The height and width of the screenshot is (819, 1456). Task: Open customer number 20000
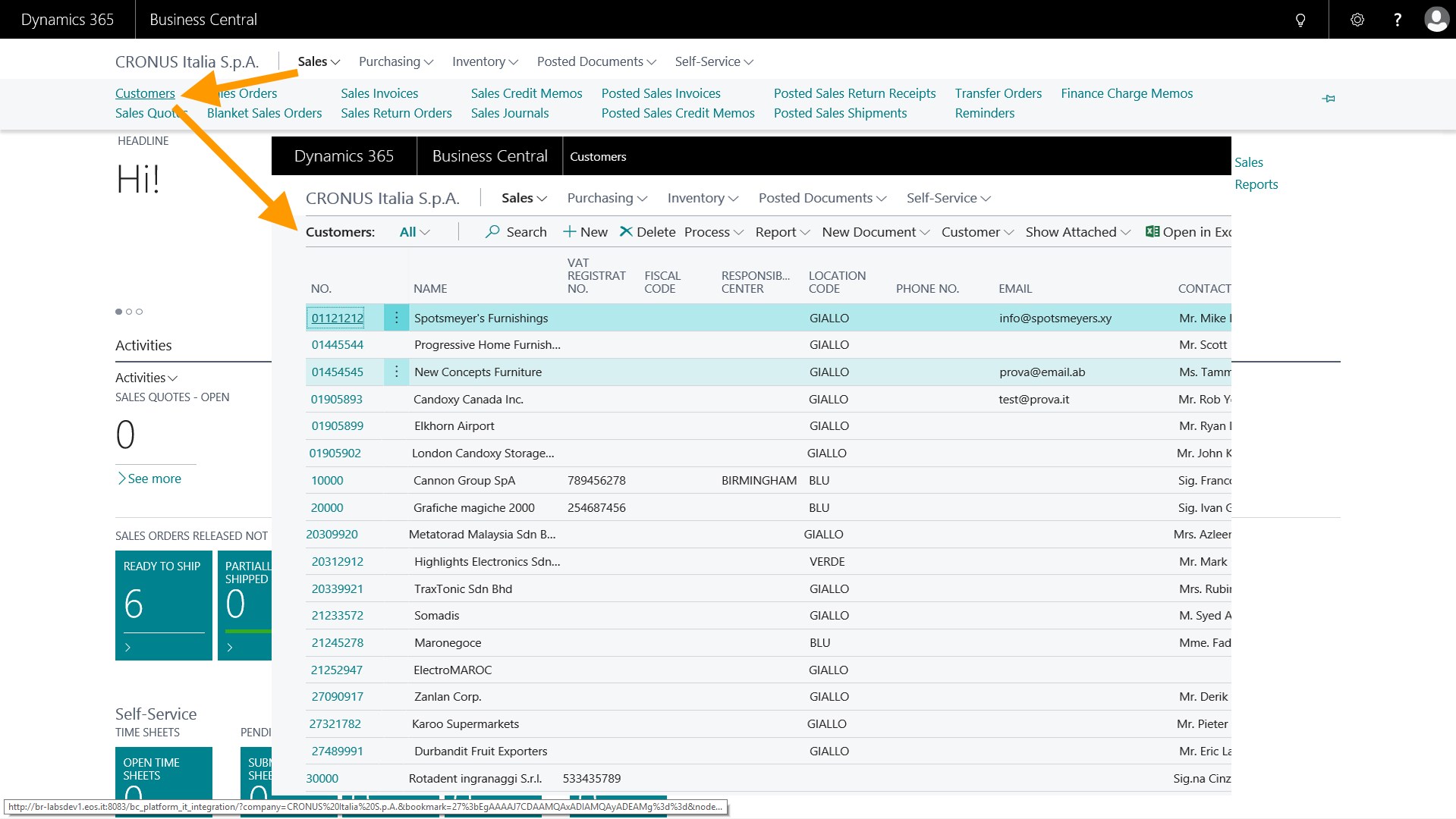click(x=327, y=507)
